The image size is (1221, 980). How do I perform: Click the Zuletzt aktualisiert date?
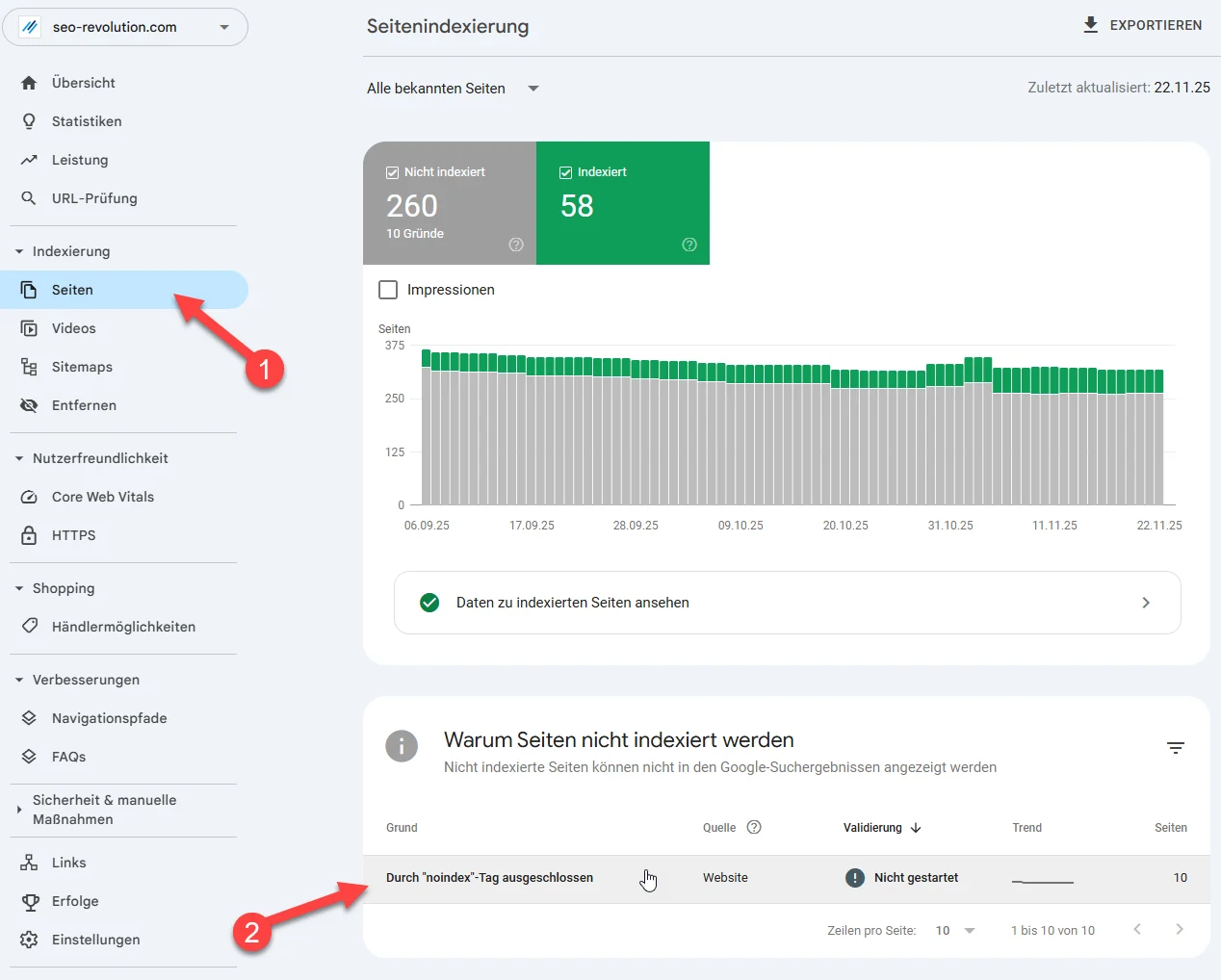[x=1182, y=88]
